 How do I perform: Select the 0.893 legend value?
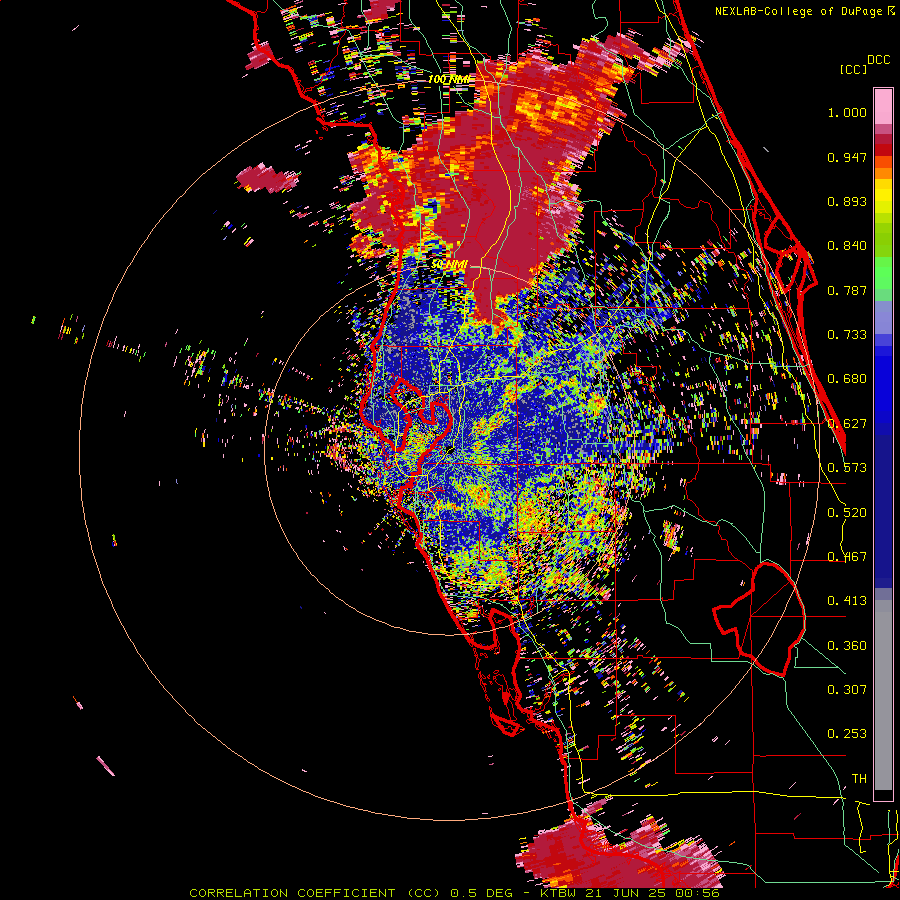[x=847, y=201]
